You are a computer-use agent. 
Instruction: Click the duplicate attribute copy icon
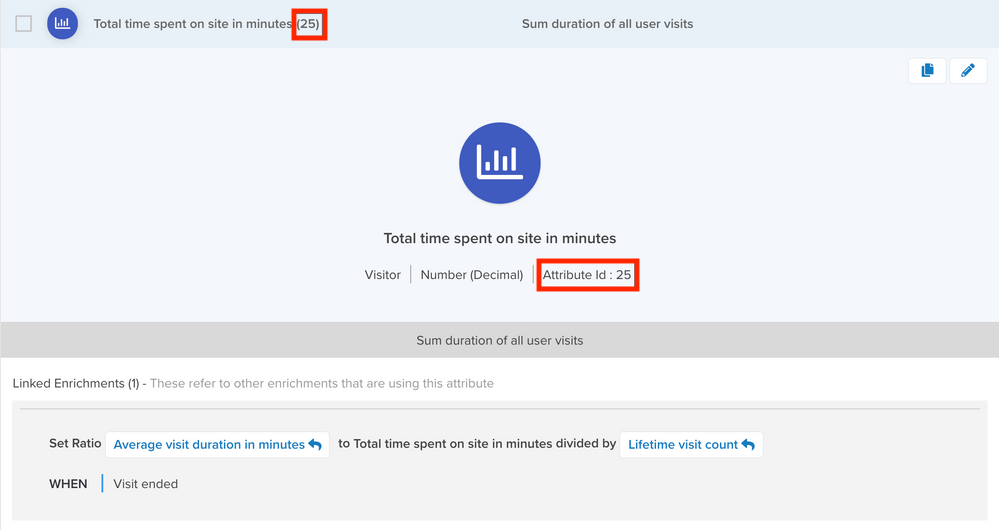[x=927, y=70]
